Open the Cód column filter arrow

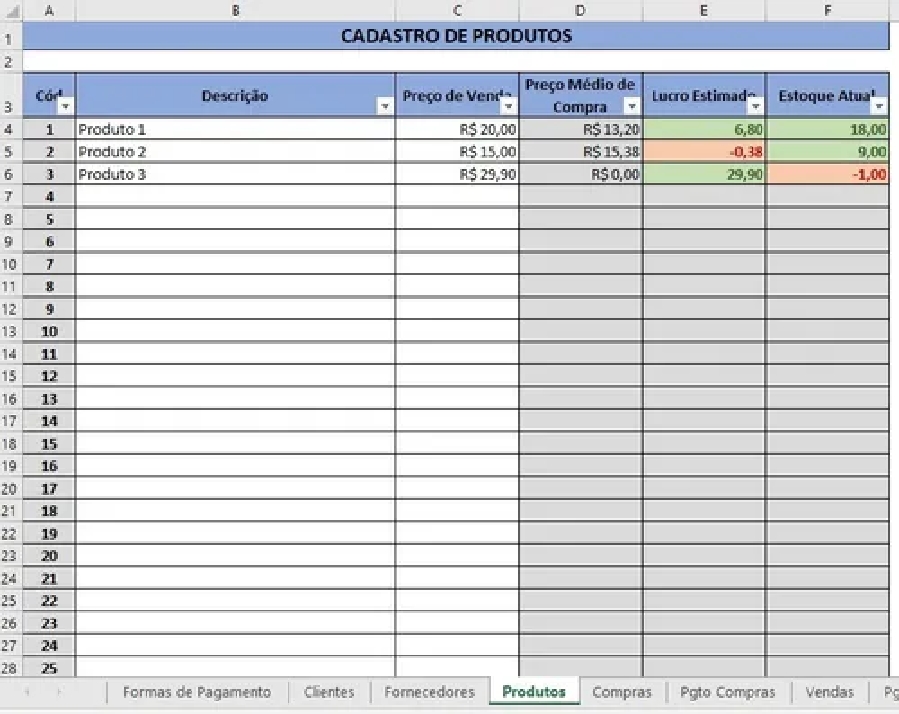coord(65,106)
